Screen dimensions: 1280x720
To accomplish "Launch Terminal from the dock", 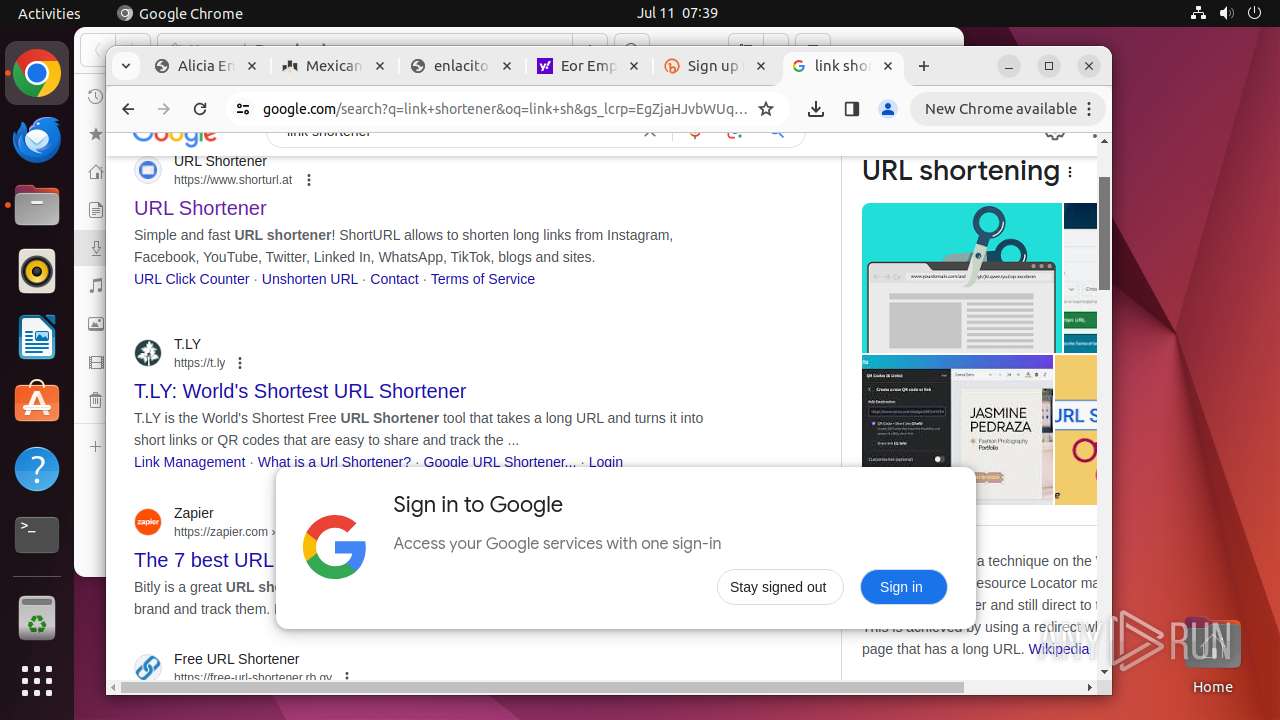I will 37,536.
